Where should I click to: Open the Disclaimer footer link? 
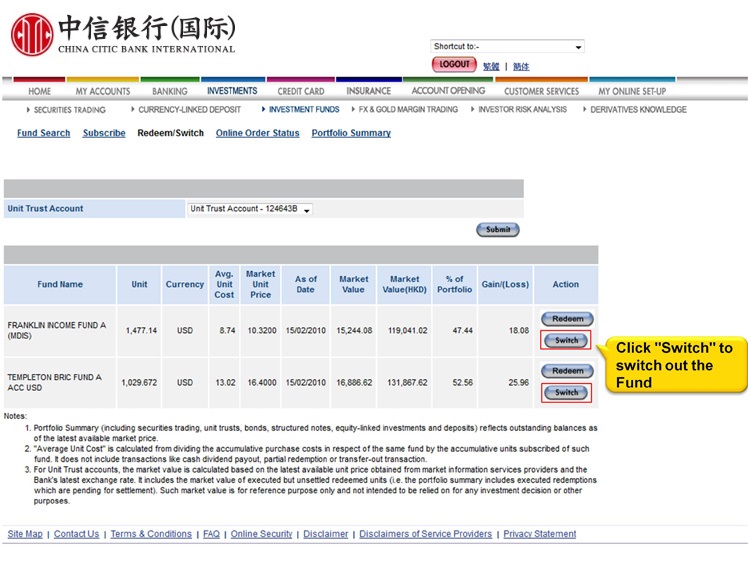tap(326, 534)
